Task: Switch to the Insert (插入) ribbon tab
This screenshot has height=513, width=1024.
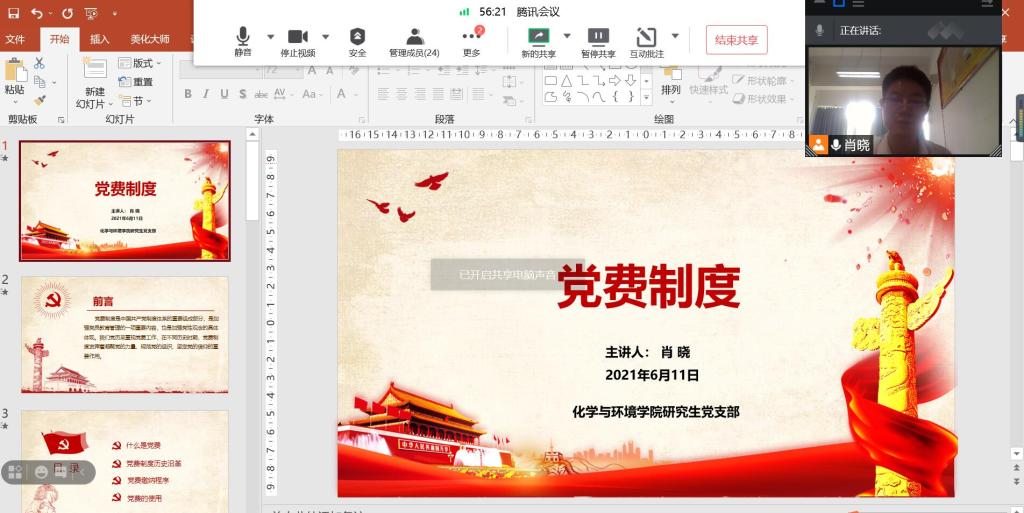Action: (100, 39)
